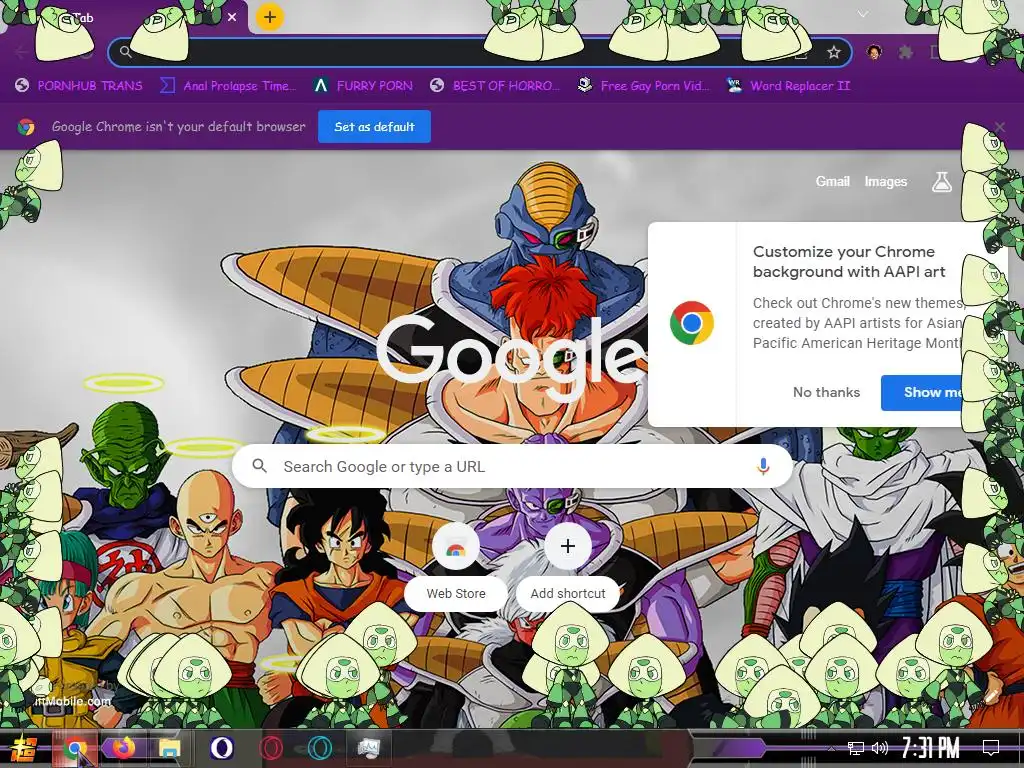This screenshot has height=768, width=1024.
Task: Focus the Chrome address bar
Action: [480, 53]
